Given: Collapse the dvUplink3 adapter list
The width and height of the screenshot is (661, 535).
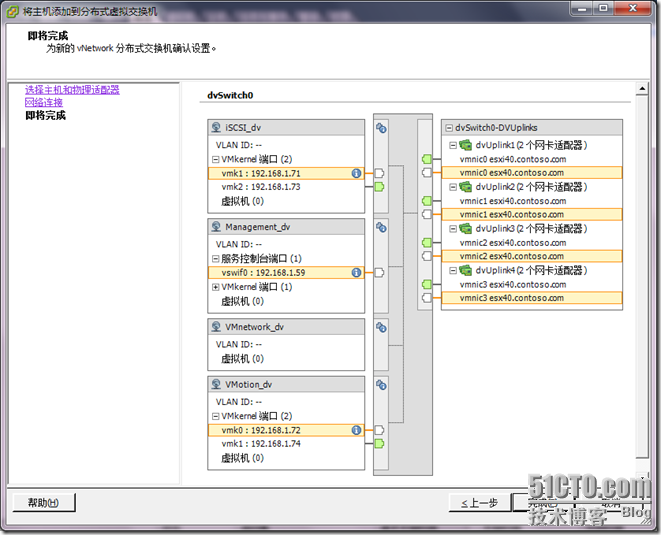Looking at the screenshot, I should [453, 229].
